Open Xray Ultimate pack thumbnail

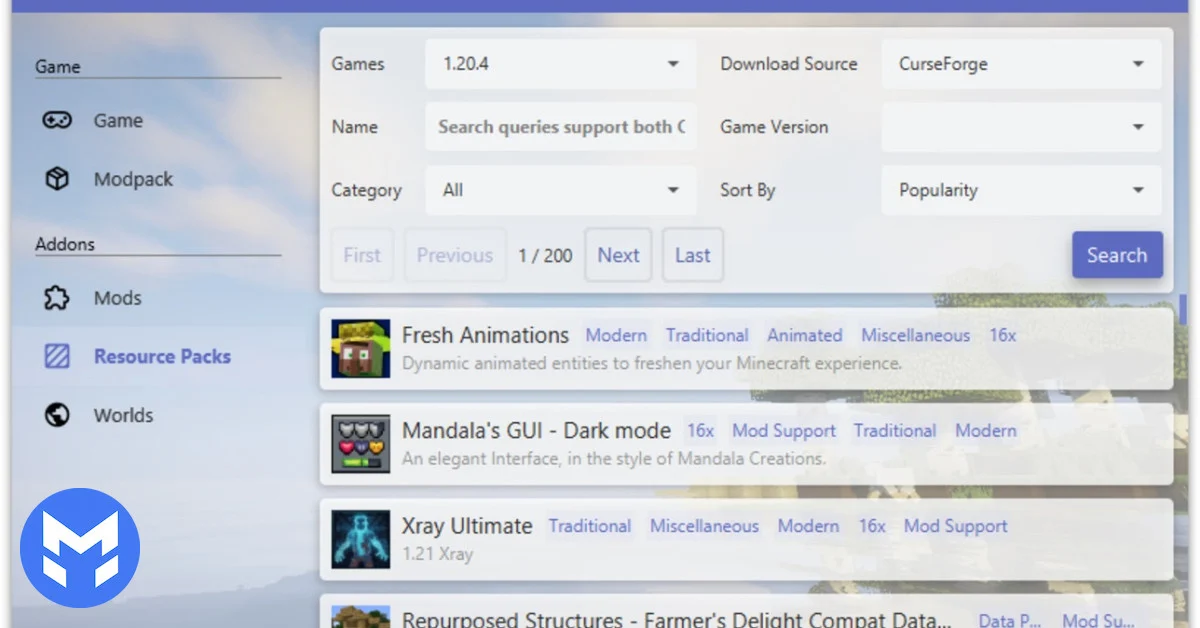(x=361, y=539)
